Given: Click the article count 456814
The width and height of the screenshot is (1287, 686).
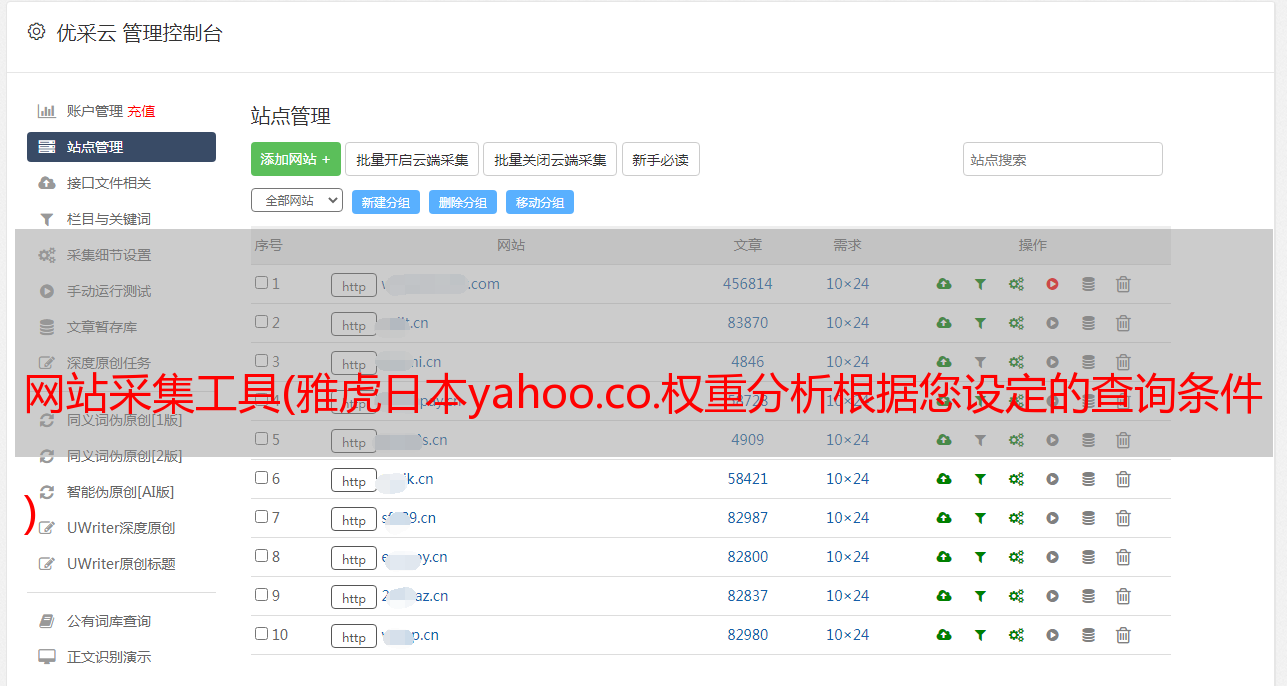Looking at the screenshot, I should (748, 284).
